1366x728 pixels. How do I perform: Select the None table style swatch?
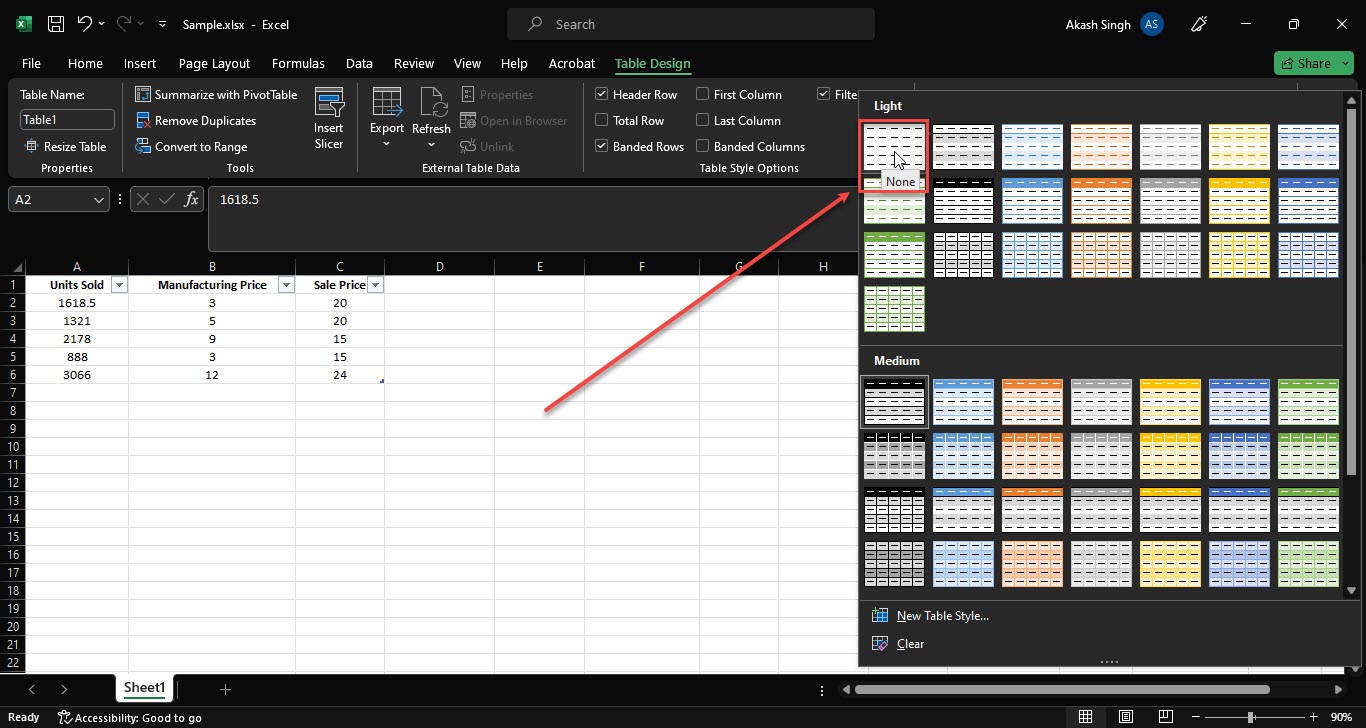(894, 146)
